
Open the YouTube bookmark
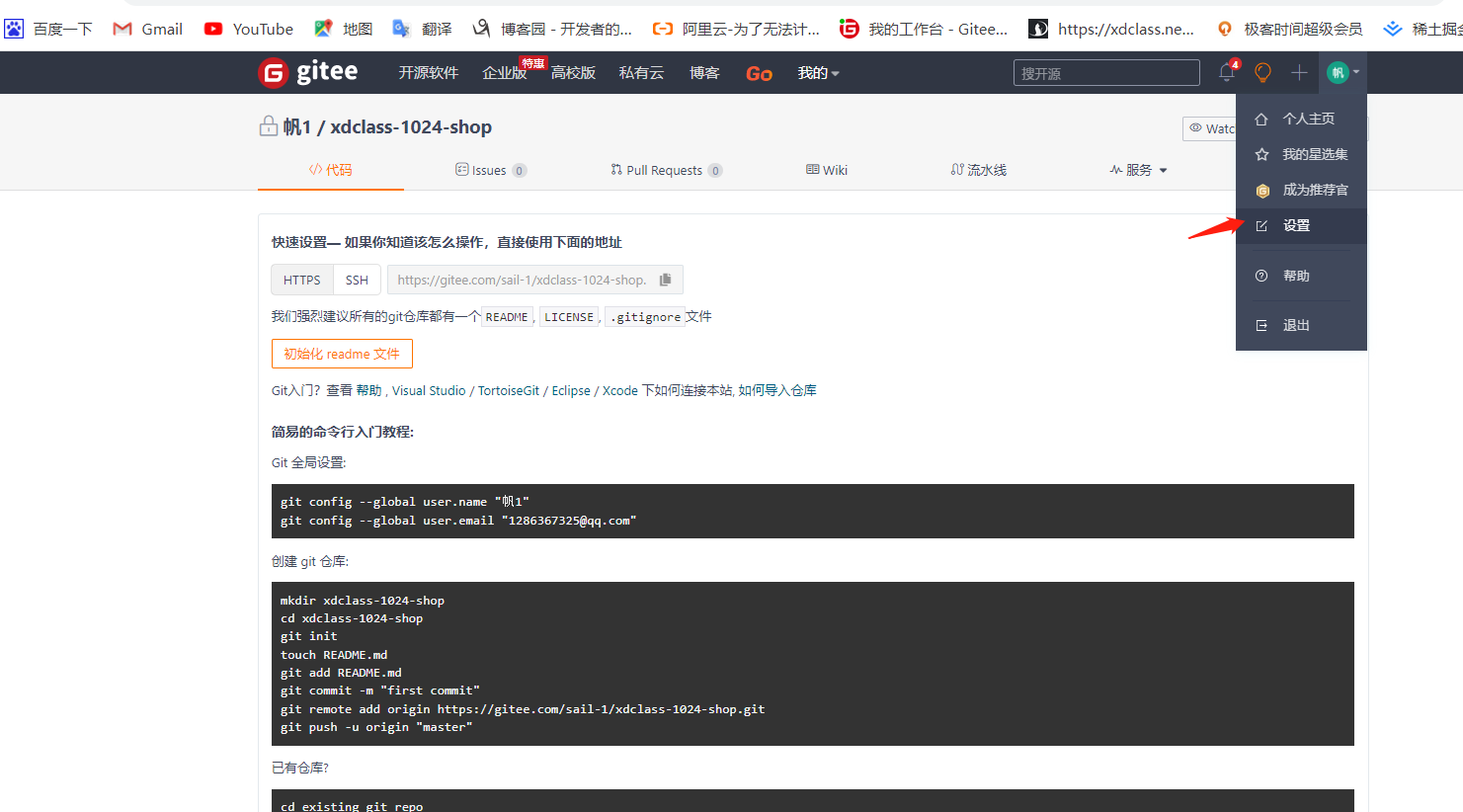pos(249,29)
